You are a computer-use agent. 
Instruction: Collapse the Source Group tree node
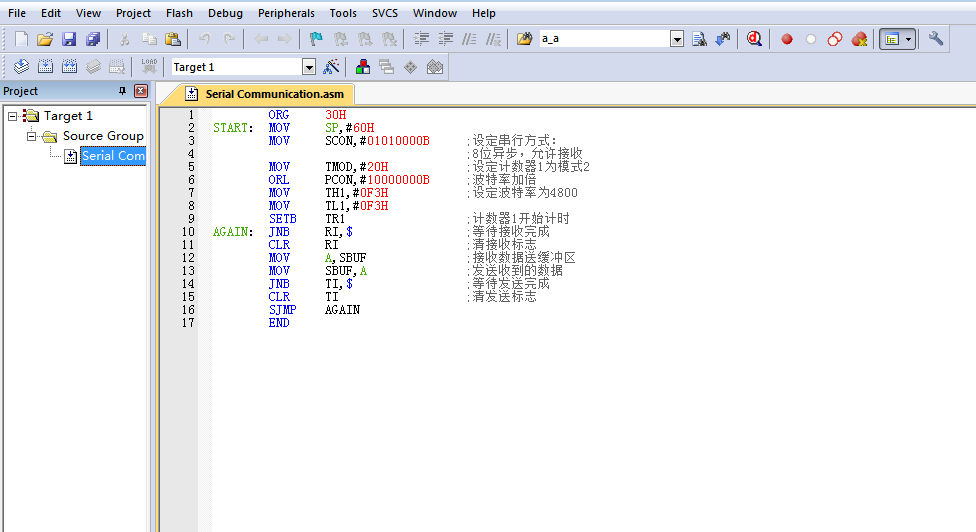coord(32,136)
